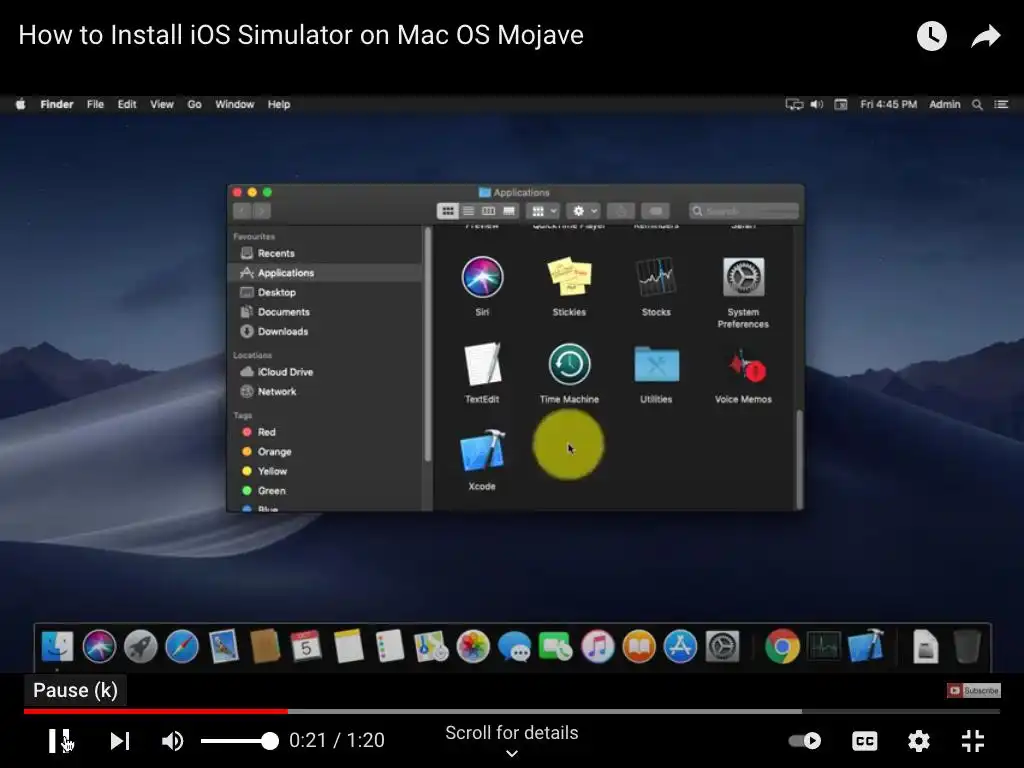Image resolution: width=1024 pixels, height=768 pixels.
Task: Exit full screen mode
Action: (x=973, y=741)
